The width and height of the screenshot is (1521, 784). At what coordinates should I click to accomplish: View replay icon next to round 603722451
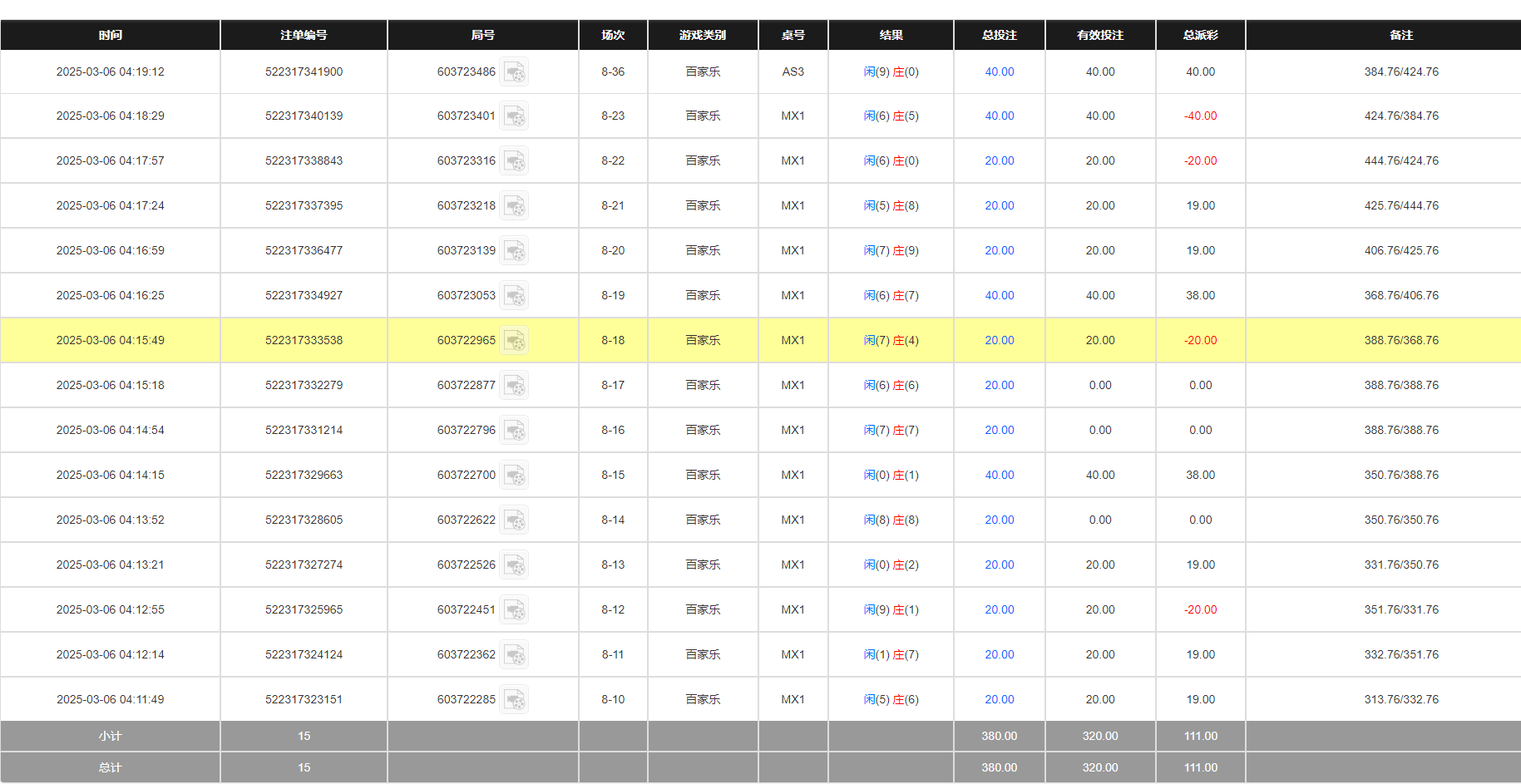tap(514, 610)
